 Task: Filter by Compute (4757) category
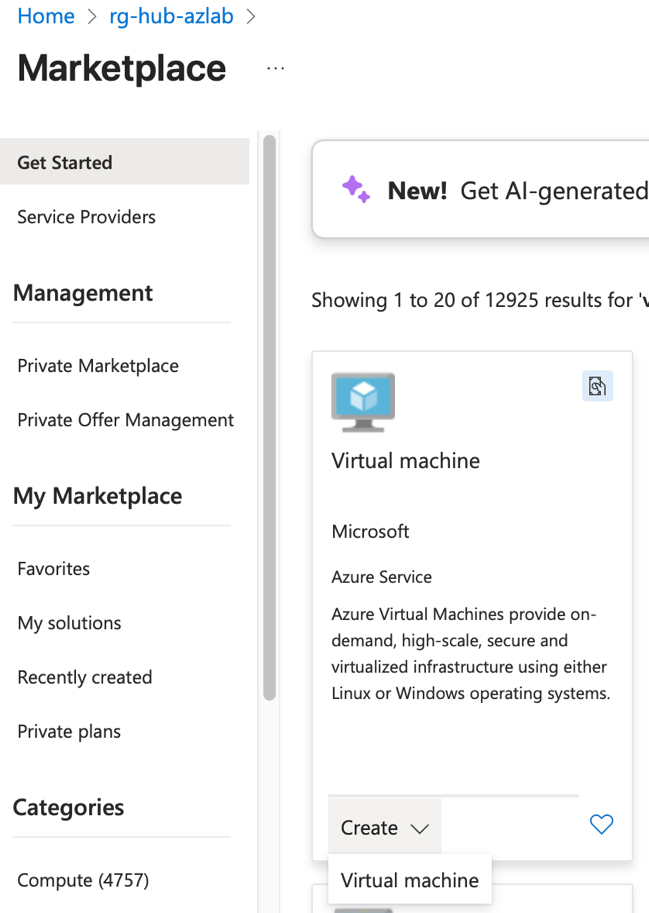click(x=83, y=880)
